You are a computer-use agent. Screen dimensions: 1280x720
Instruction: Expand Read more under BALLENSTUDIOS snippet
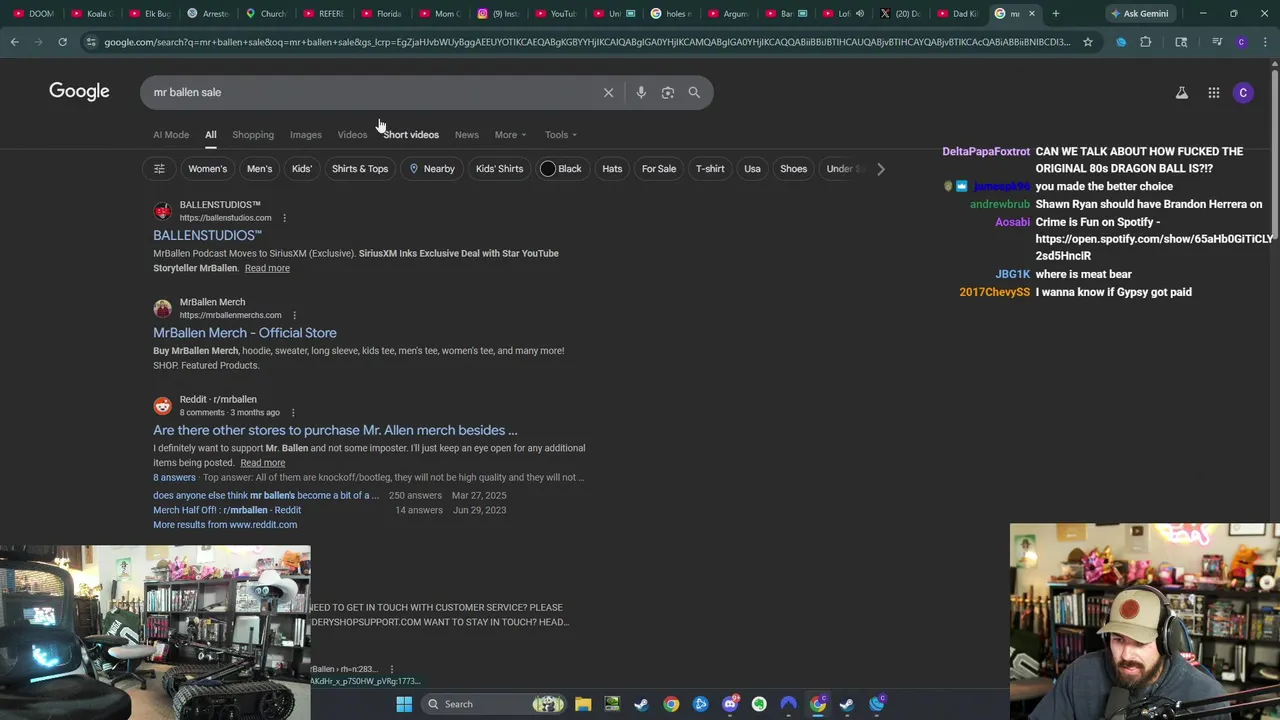267,268
